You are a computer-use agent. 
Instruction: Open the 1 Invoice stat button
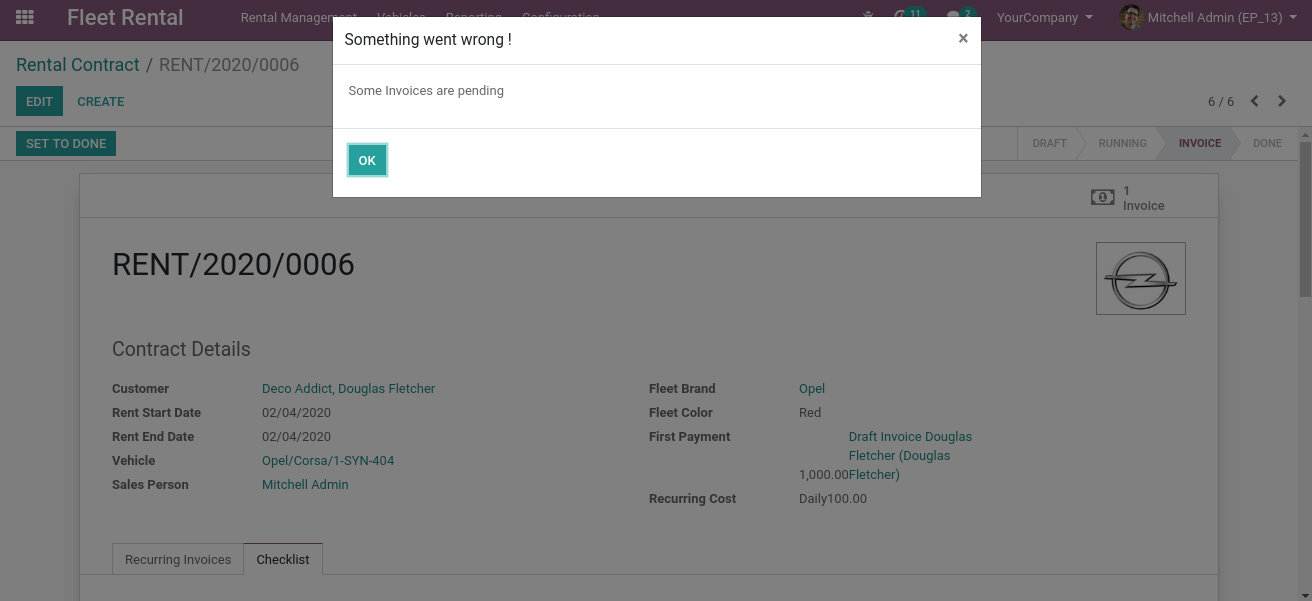1142,198
